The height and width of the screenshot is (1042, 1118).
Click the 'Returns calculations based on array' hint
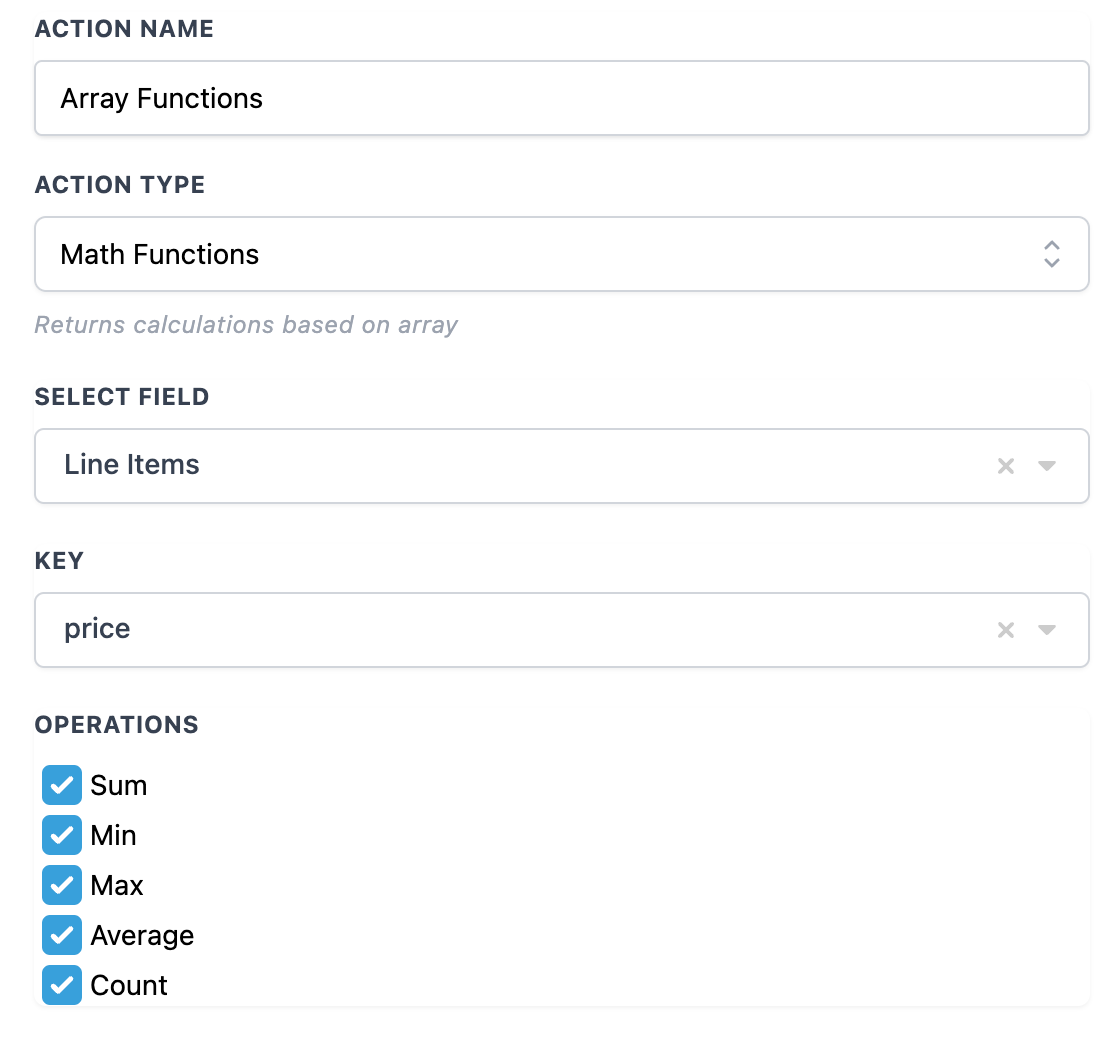tap(246, 325)
